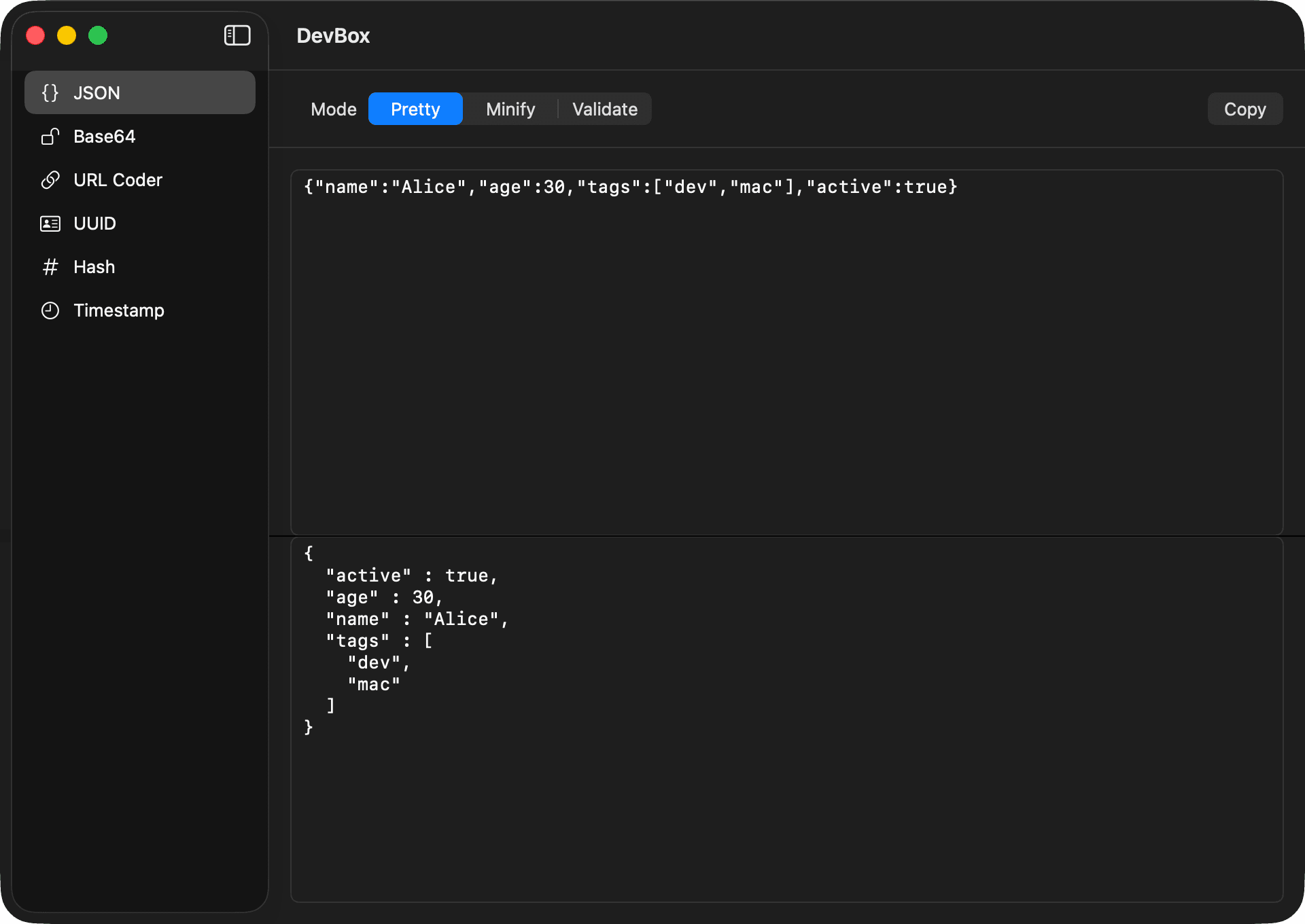1305x924 pixels.
Task: Close the DevBox window
Action: 35,35
